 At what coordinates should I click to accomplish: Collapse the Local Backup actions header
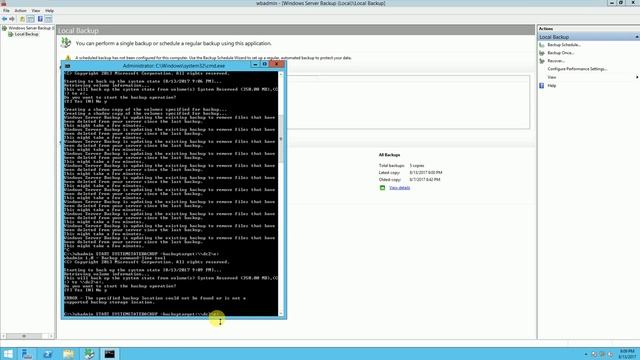coord(637,37)
